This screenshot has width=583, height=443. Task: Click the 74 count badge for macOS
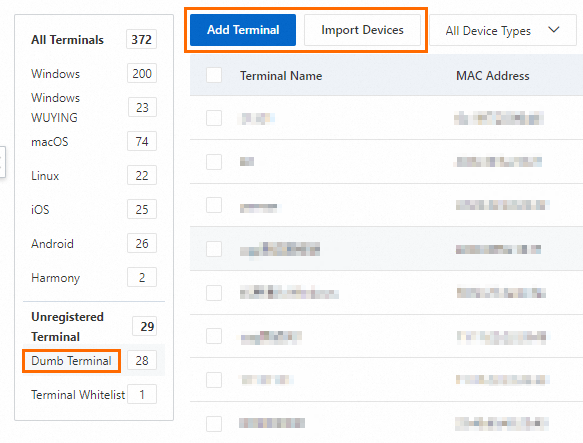click(142, 141)
